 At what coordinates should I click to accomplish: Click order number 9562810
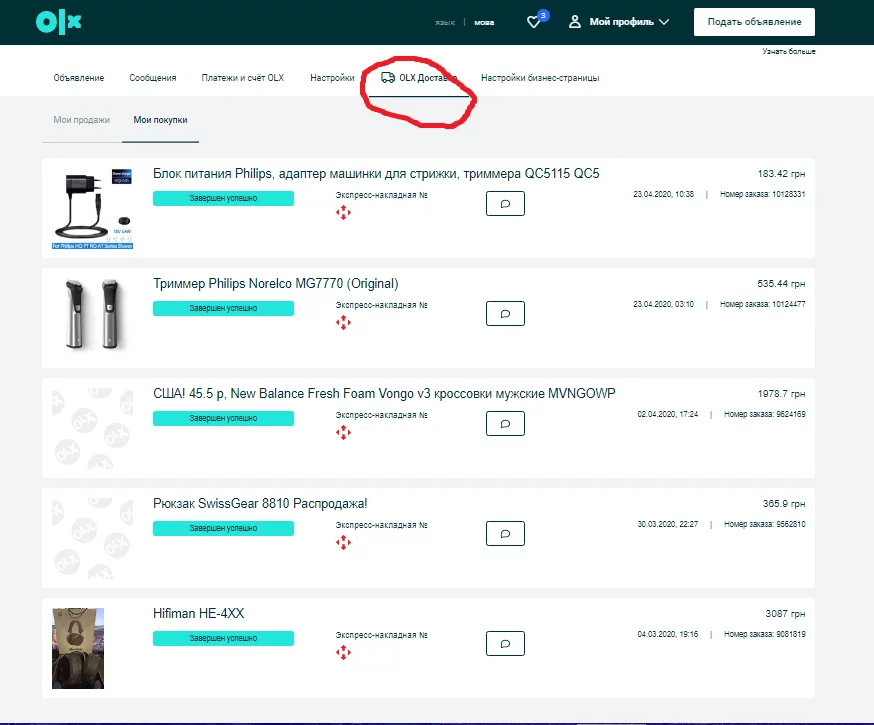[765, 524]
